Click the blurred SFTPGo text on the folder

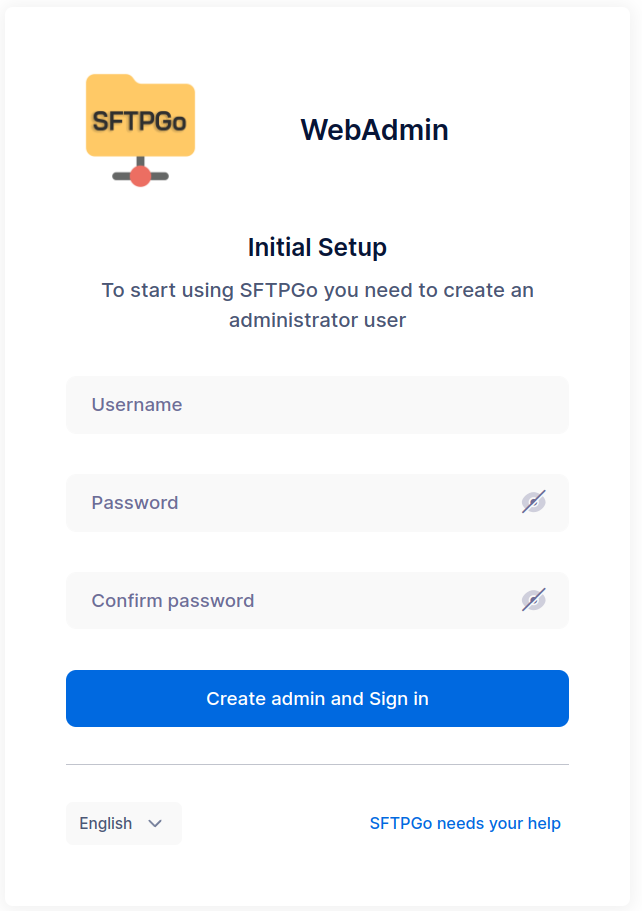[x=140, y=122]
